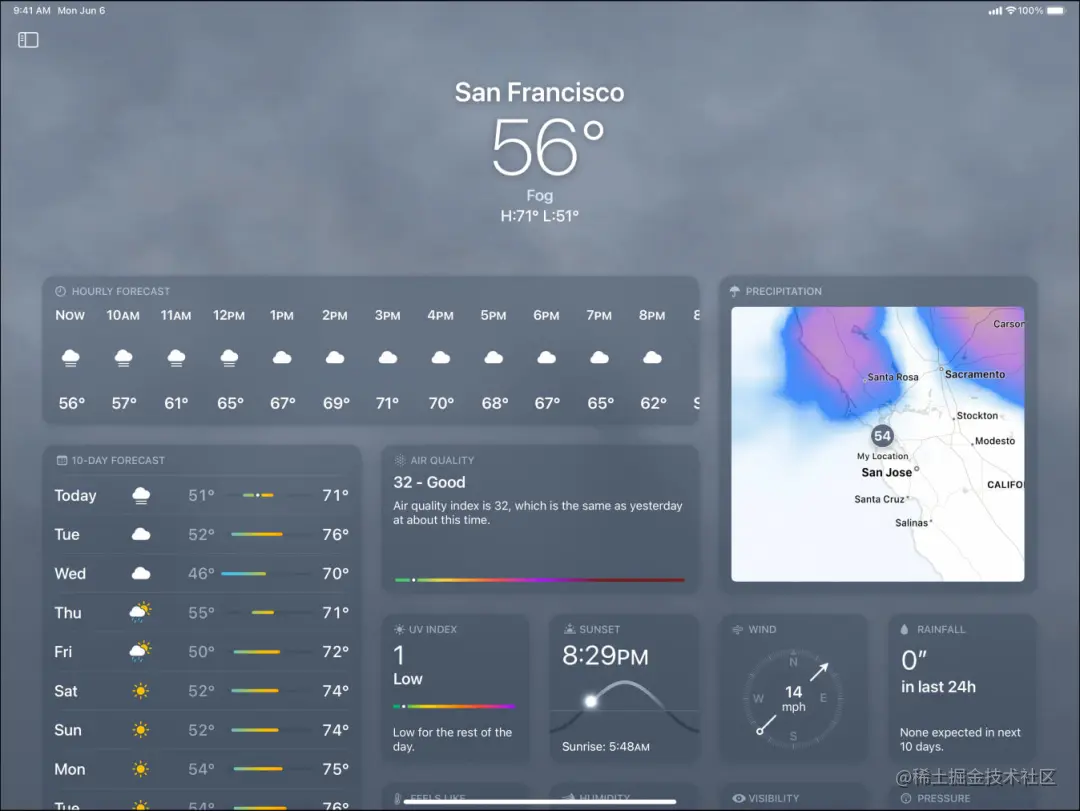Tap the UV index color scale
The height and width of the screenshot is (811, 1080).
coord(455,706)
